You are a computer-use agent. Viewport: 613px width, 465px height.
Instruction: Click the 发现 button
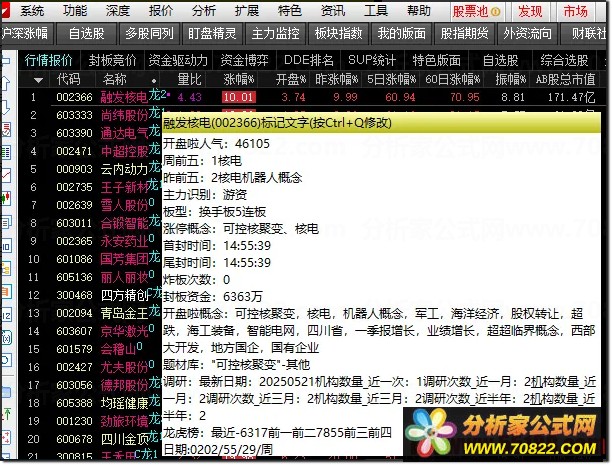click(x=530, y=11)
